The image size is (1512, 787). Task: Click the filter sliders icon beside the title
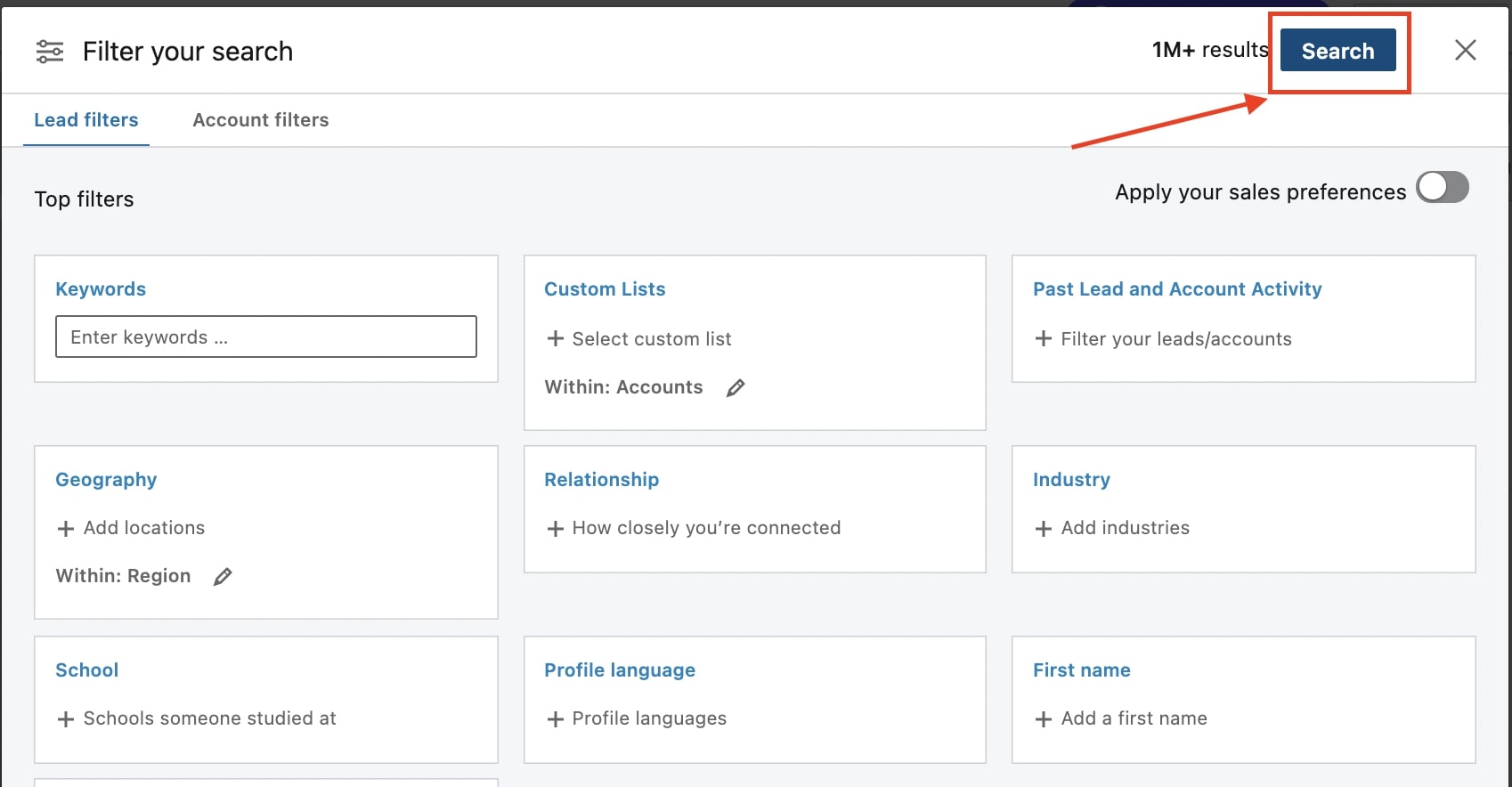coord(50,52)
